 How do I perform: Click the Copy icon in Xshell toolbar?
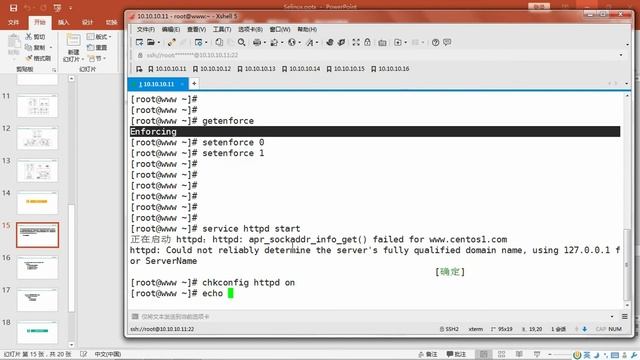(x=219, y=42)
